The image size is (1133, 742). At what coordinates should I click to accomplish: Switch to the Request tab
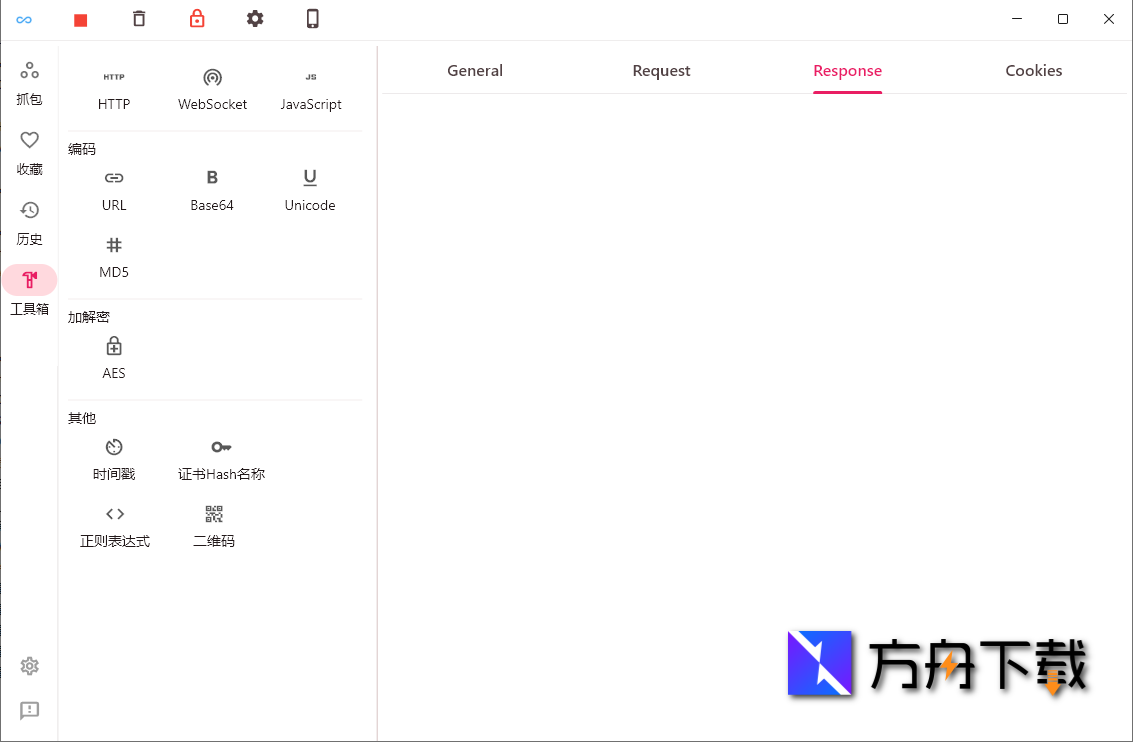(x=661, y=70)
